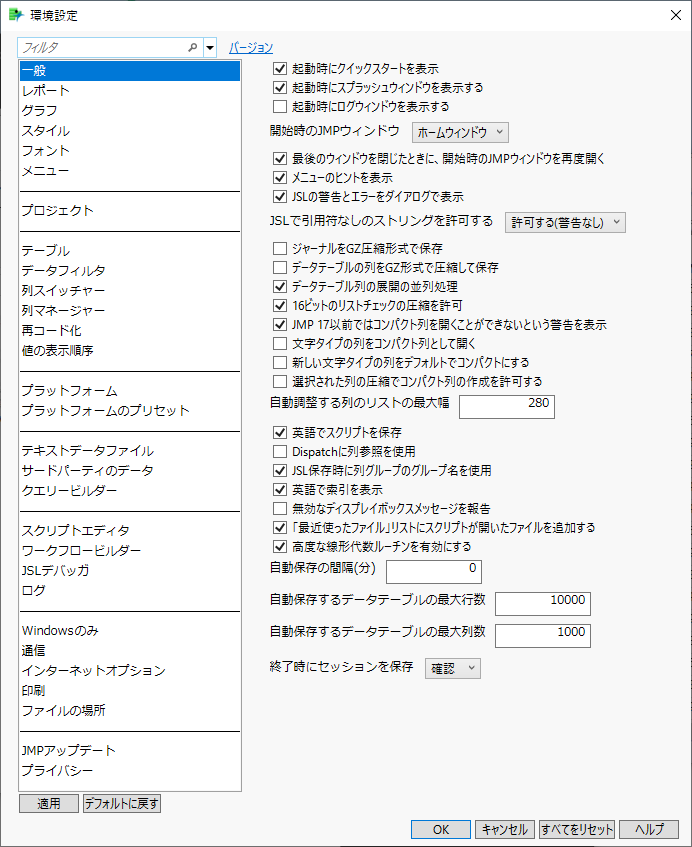
Task: Open the 終了時にセッションを保存 dropdown
Action: (x=452, y=667)
